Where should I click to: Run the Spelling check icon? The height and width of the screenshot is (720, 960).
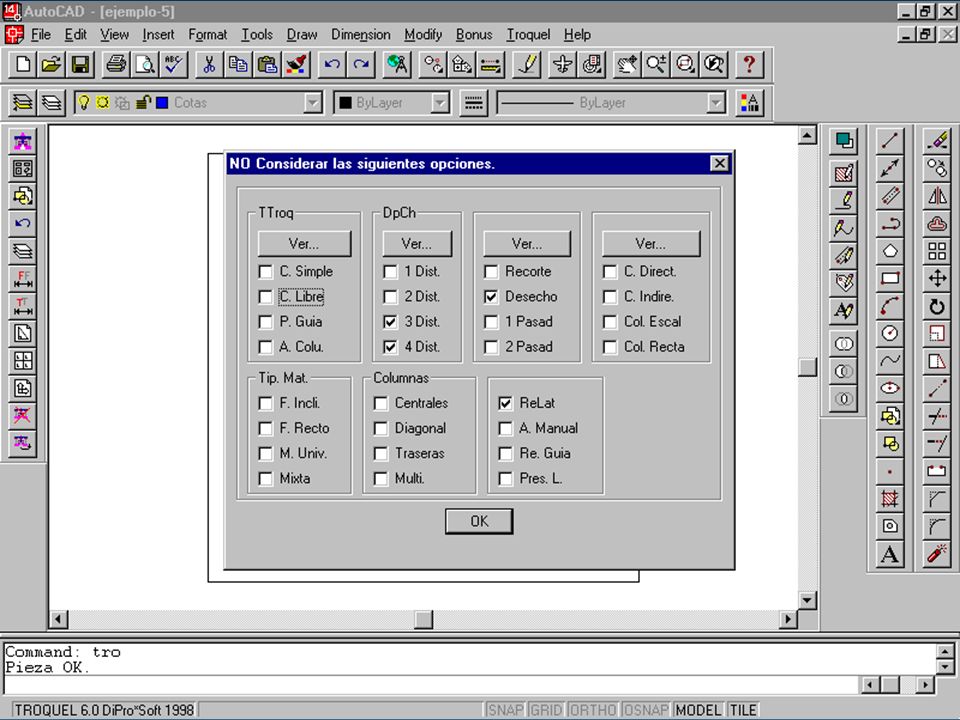pyautogui.click(x=174, y=64)
